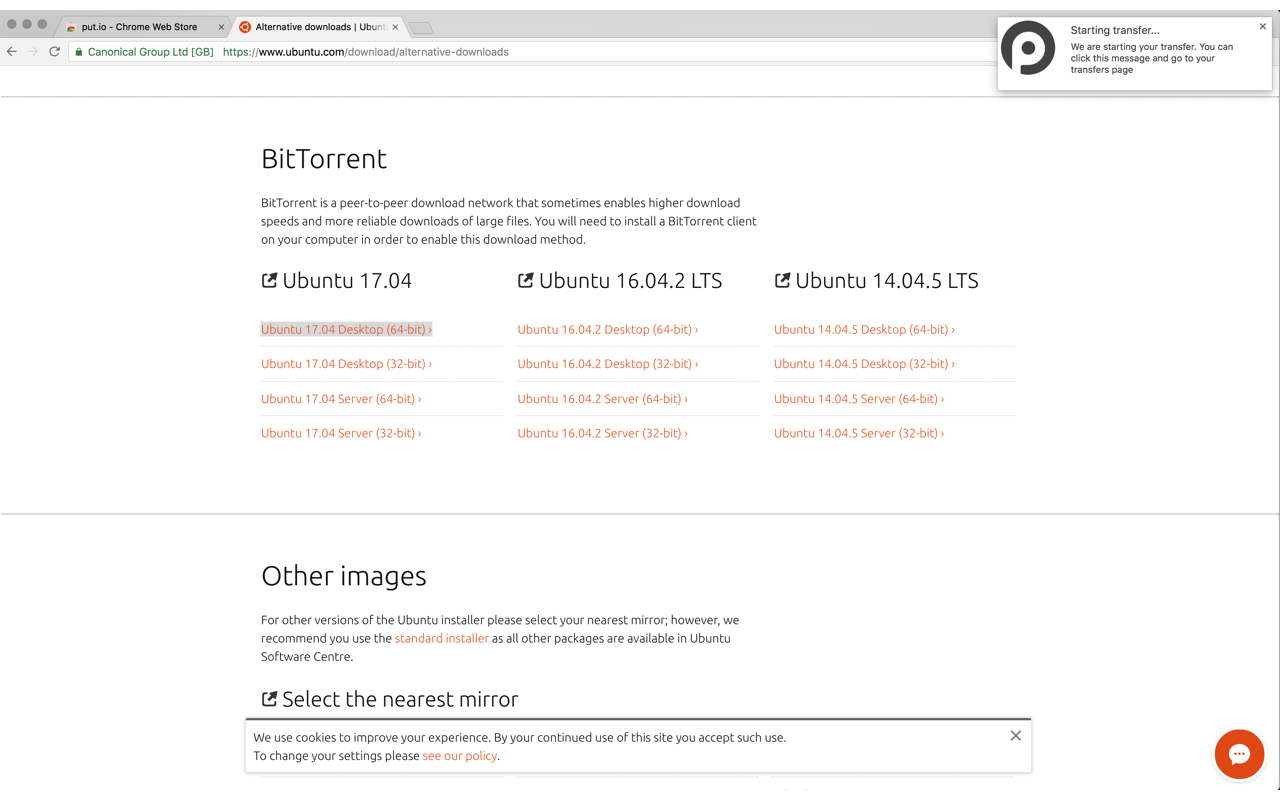Viewport: 1280px width, 800px height.
Task: Open the see our policy link
Action: tap(459, 756)
